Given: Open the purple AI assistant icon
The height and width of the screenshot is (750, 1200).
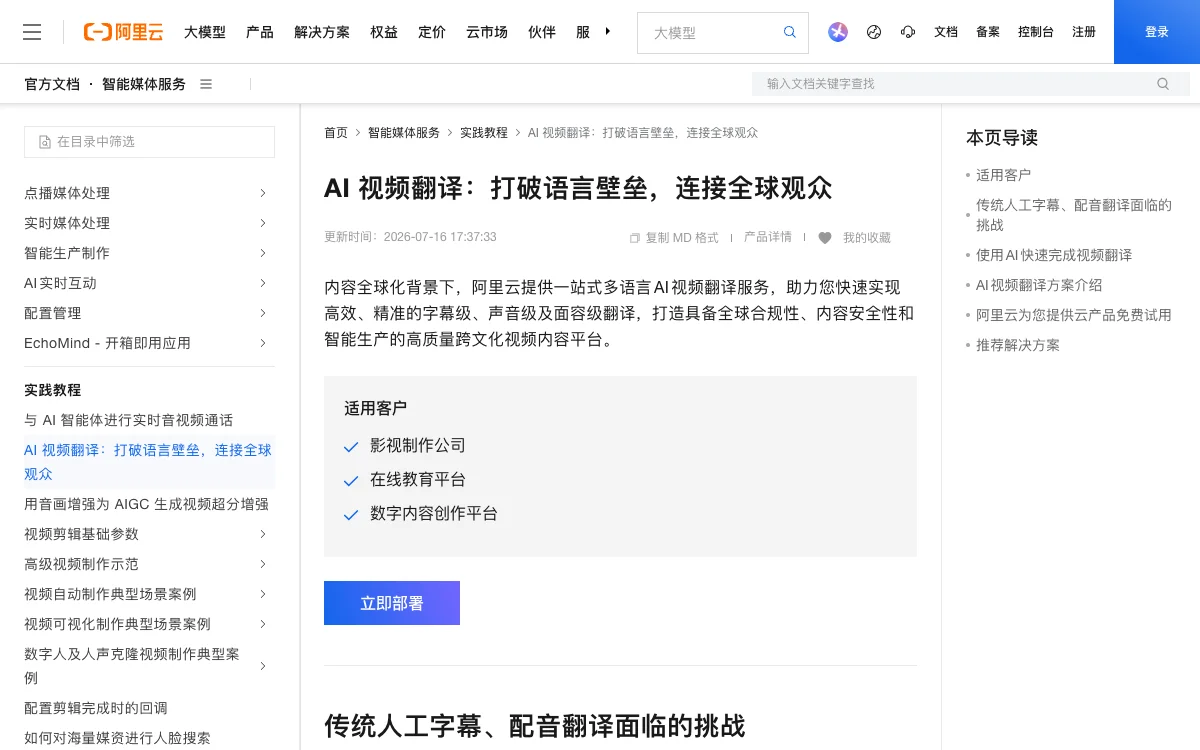Looking at the screenshot, I should (838, 32).
